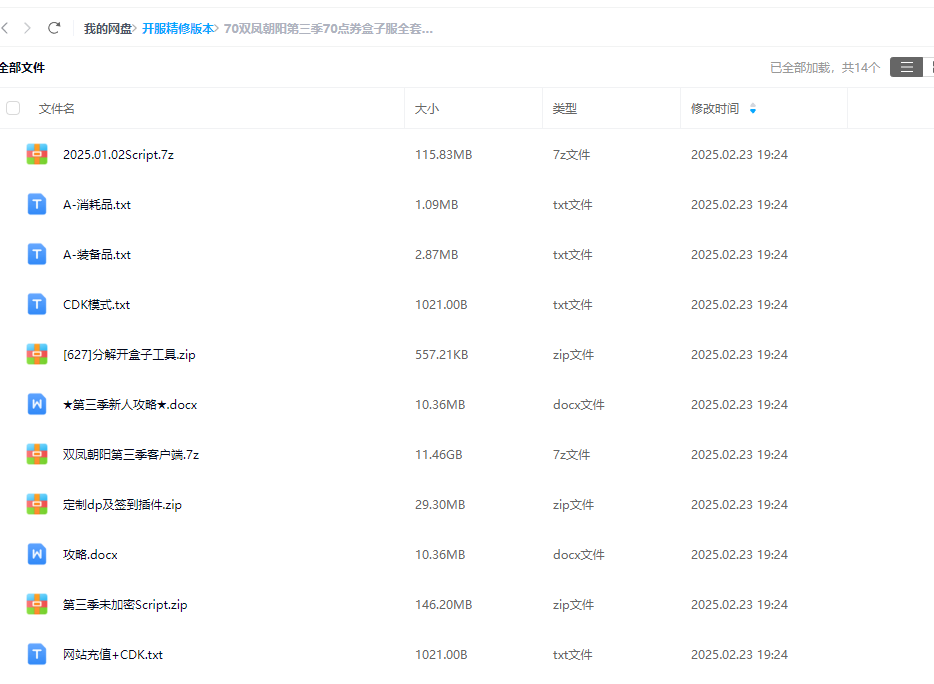Open 开服精修版本 breadcrumb folder
934x684 pixels.
click(x=177, y=29)
